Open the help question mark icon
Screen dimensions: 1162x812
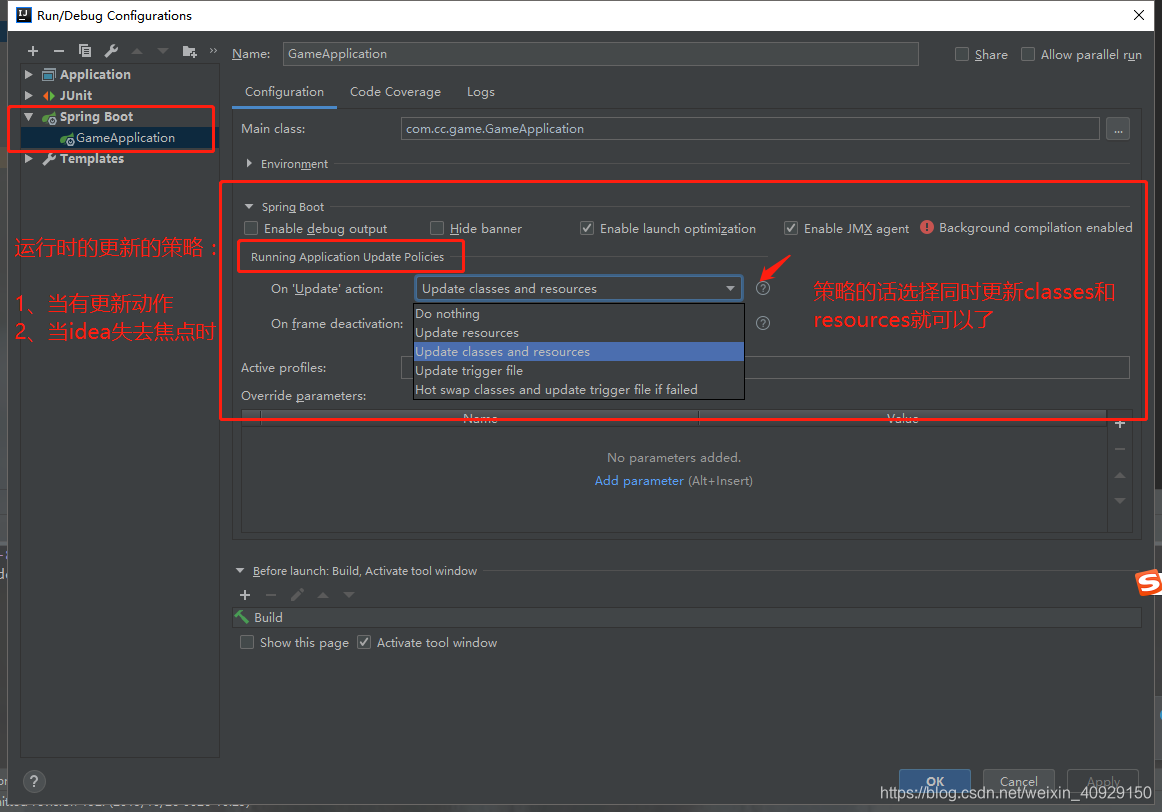[33, 781]
